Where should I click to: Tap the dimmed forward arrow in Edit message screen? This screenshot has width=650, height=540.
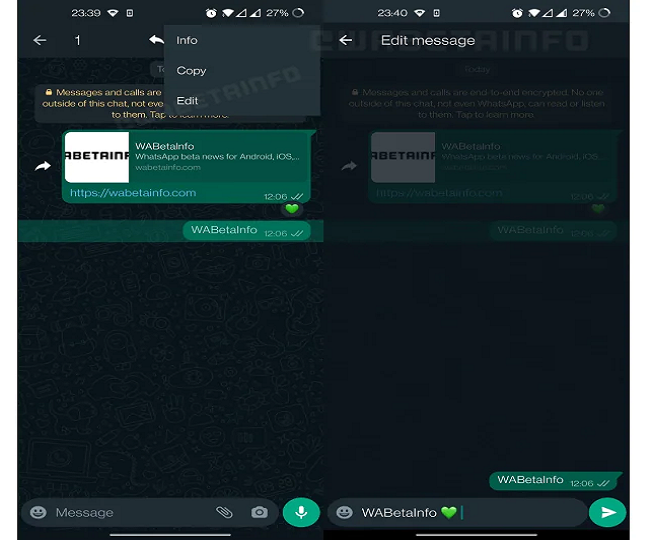(x=349, y=166)
